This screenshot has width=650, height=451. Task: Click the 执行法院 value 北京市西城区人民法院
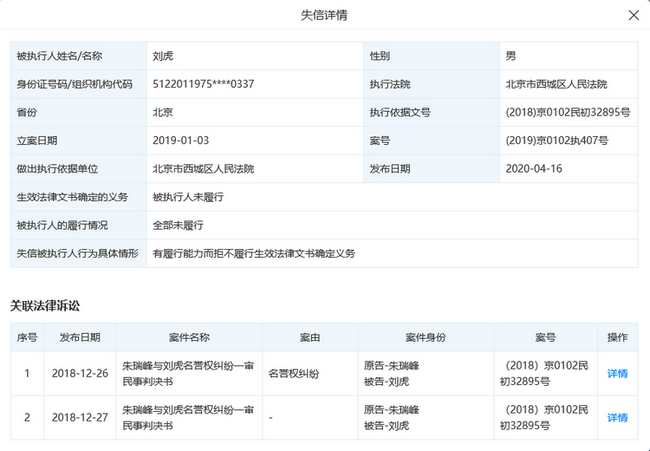(x=556, y=85)
